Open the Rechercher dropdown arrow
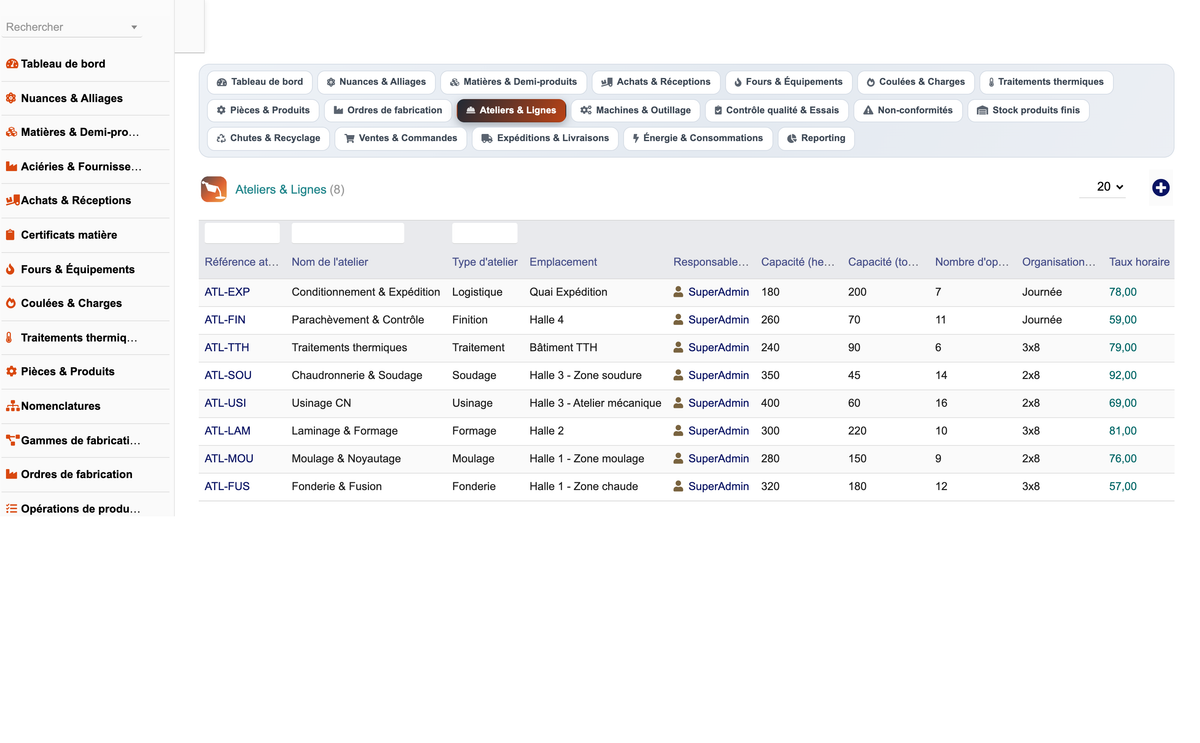1200x743 pixels. coord(134,27)
